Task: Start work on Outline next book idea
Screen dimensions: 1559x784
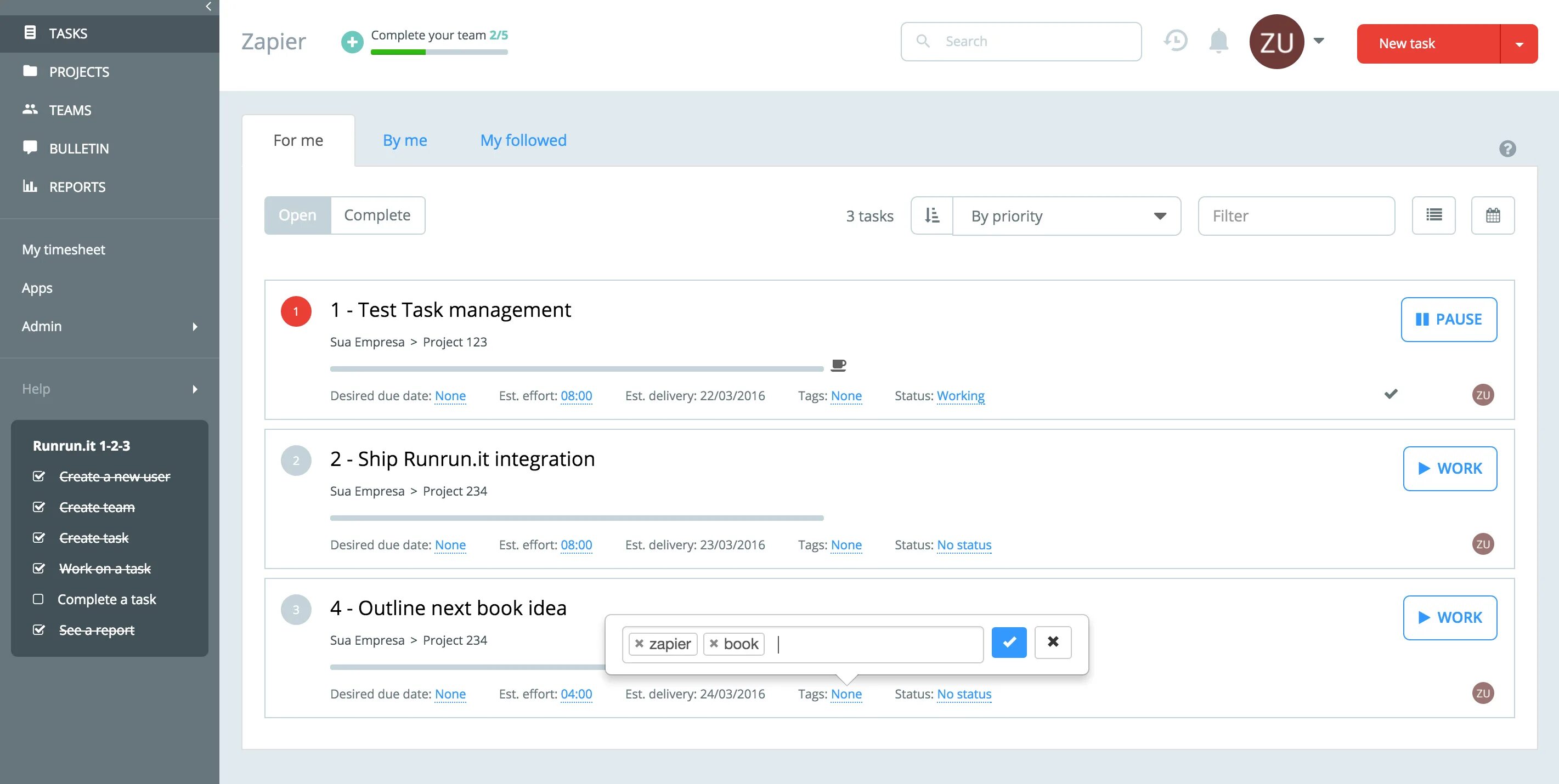Action: coord(1450,618)
